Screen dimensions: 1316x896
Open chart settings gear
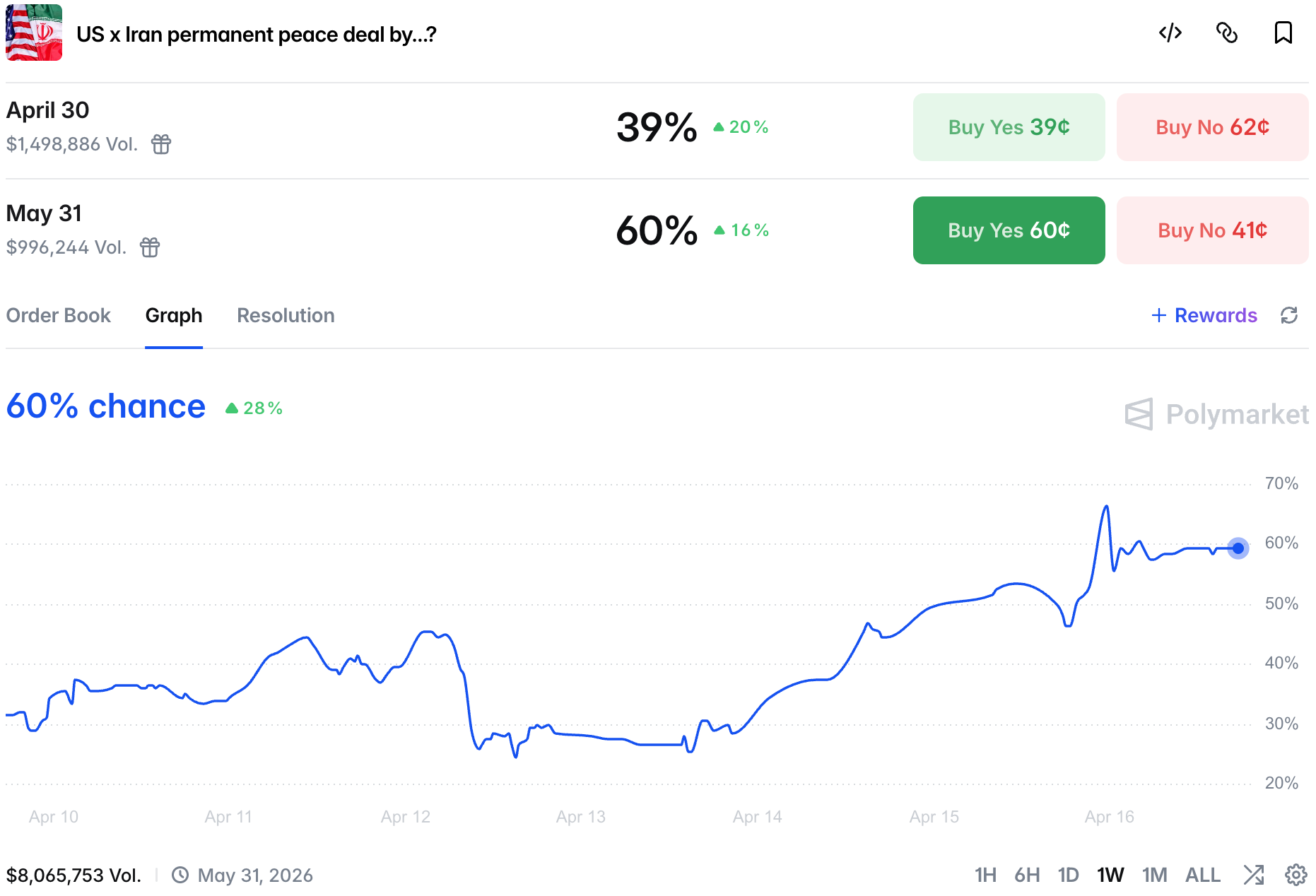click(1296, 875)
